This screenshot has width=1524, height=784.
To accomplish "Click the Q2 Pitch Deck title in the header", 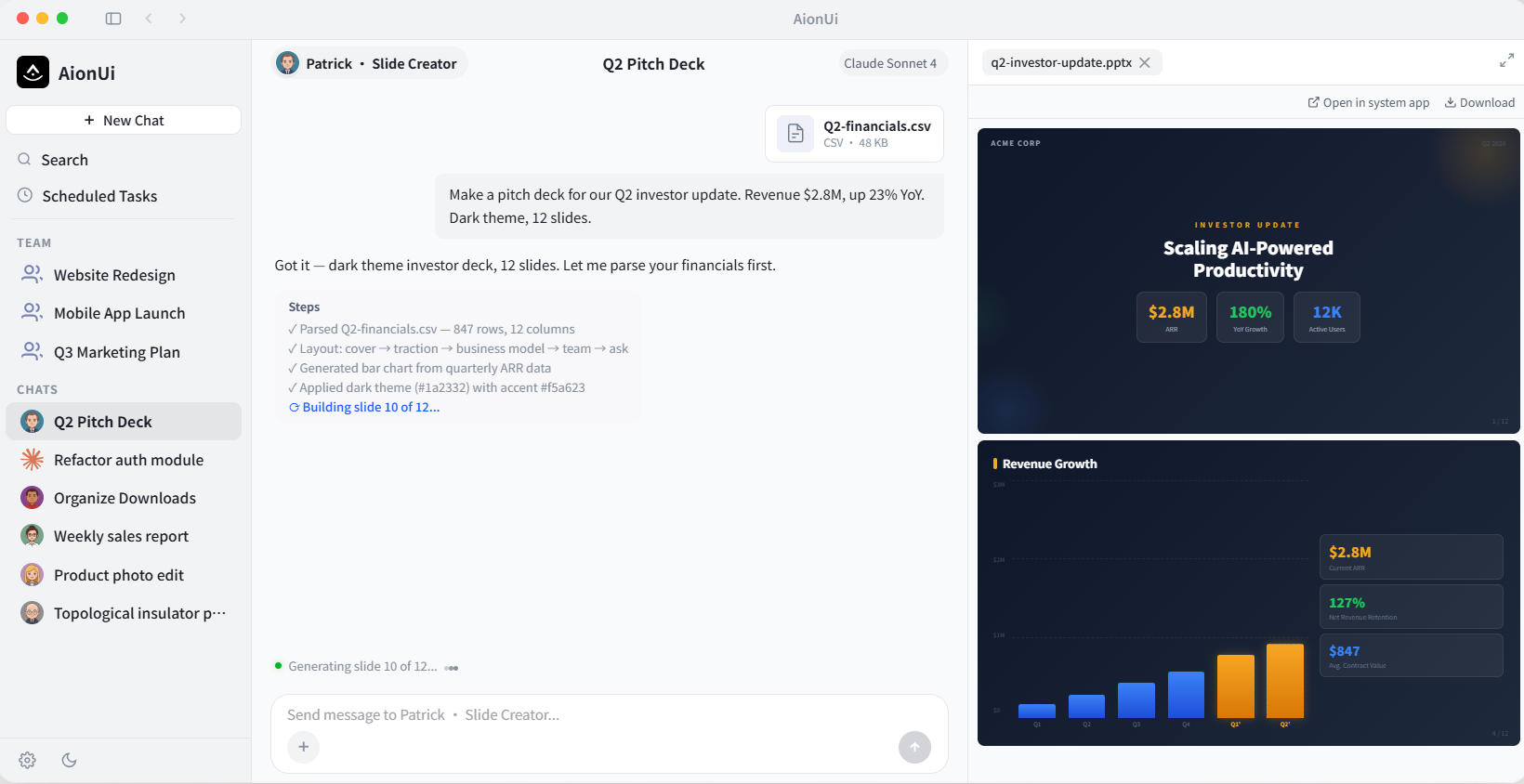I will 653,64.
